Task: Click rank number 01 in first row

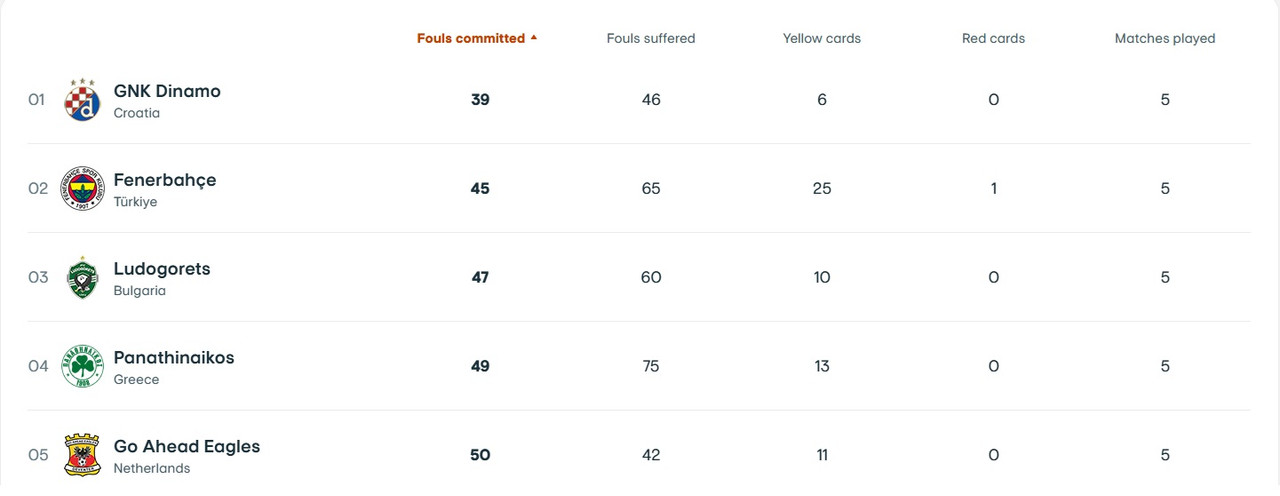Action: coord(36,100)
